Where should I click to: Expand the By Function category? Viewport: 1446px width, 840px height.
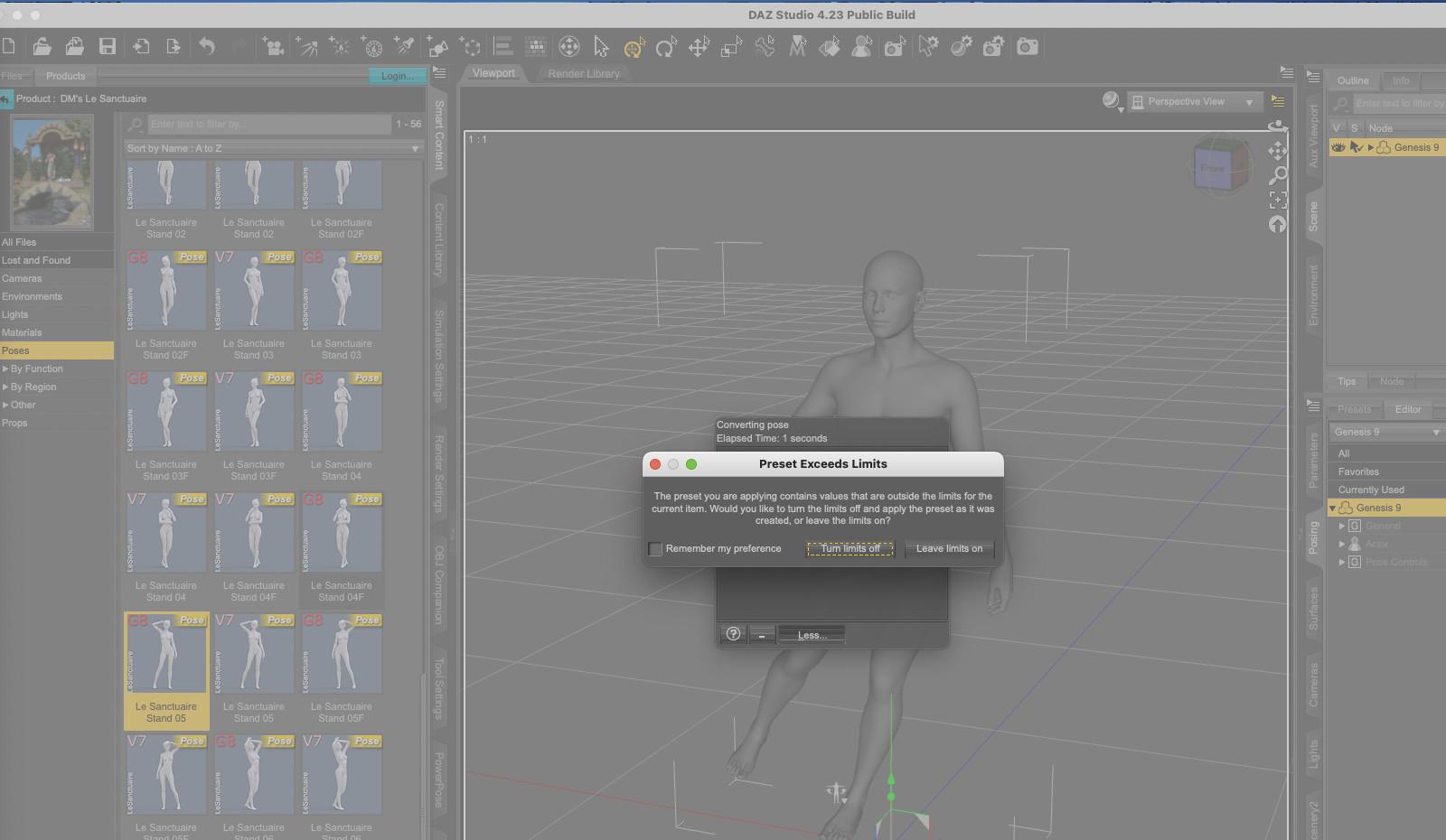point(5,369)
